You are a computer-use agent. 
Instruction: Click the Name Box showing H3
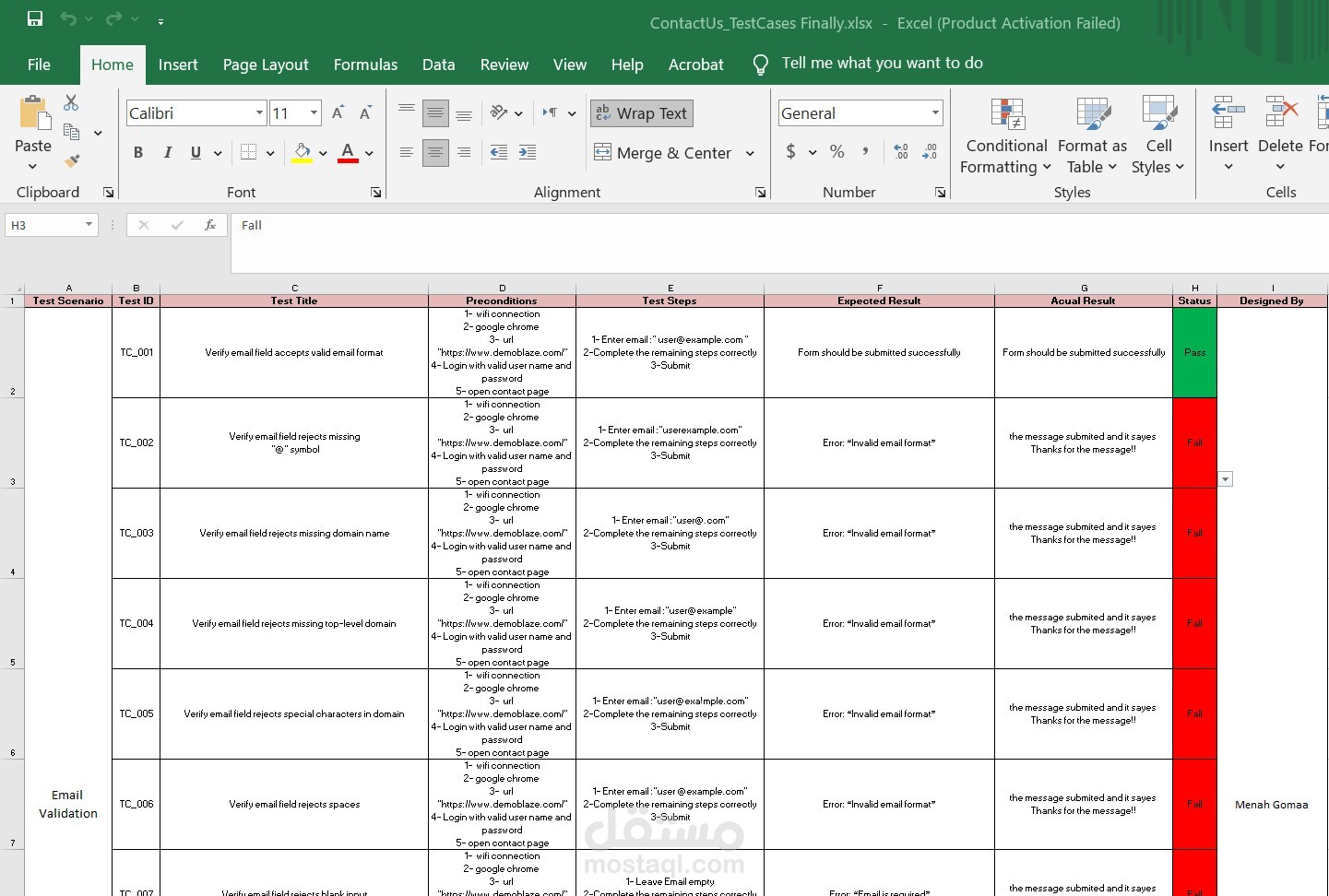click(x=52, y=225)
